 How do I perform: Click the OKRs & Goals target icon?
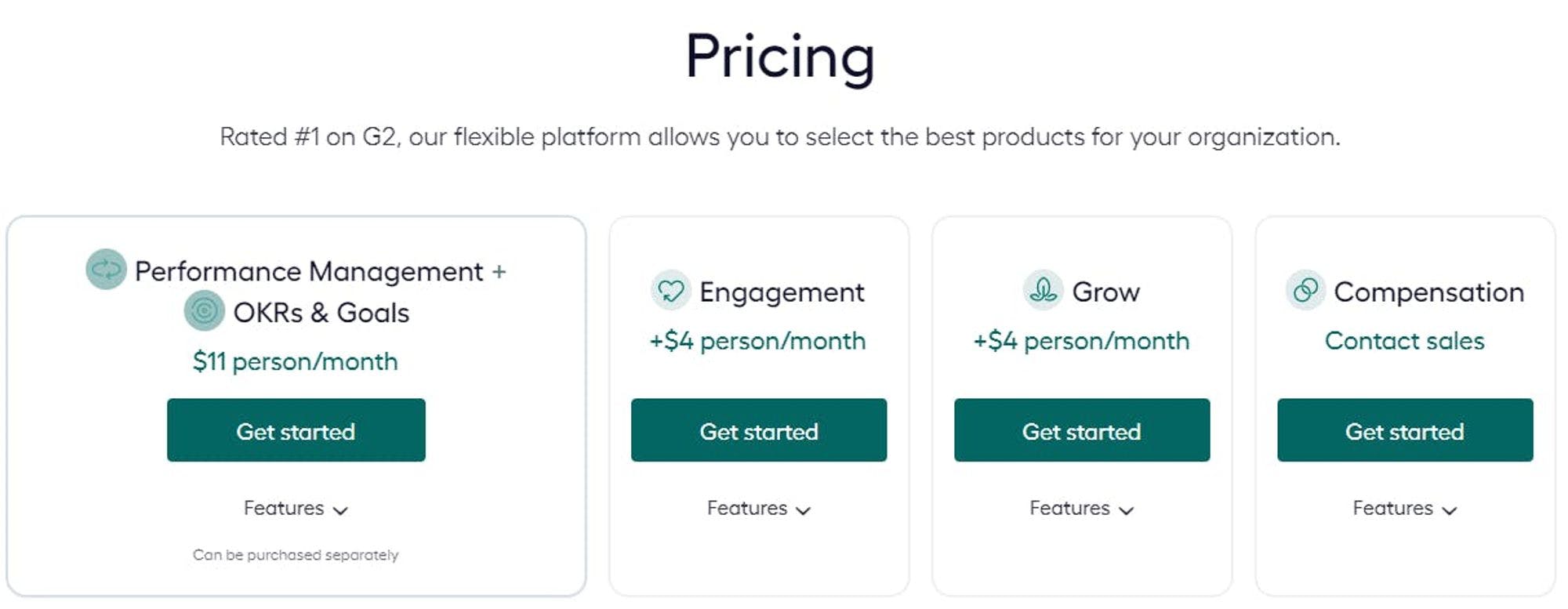click(204, 311)
